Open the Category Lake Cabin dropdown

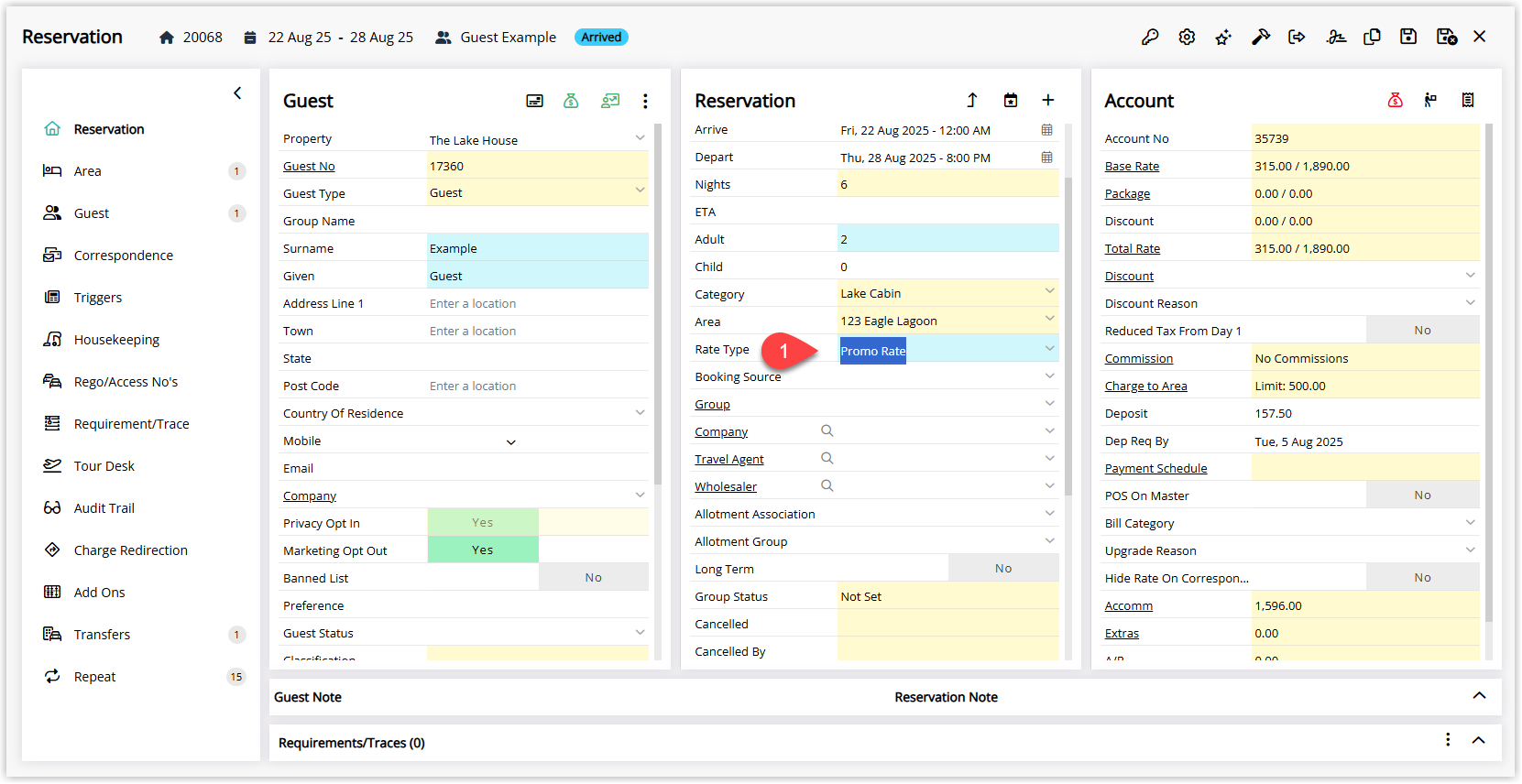(1049, 291)
